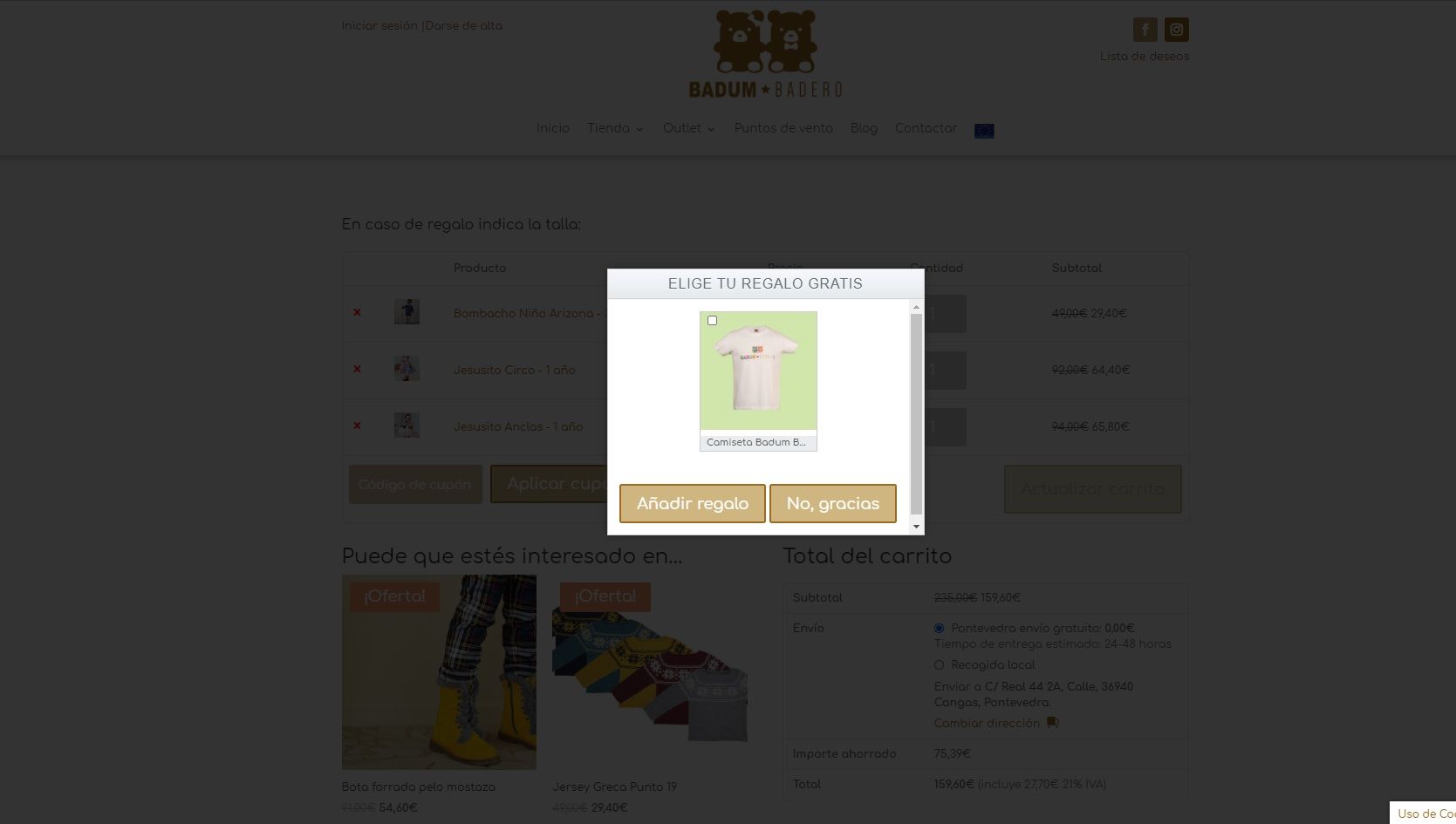
Task: Remove Jesusito Circo with red X
Action: pos(357,369)
